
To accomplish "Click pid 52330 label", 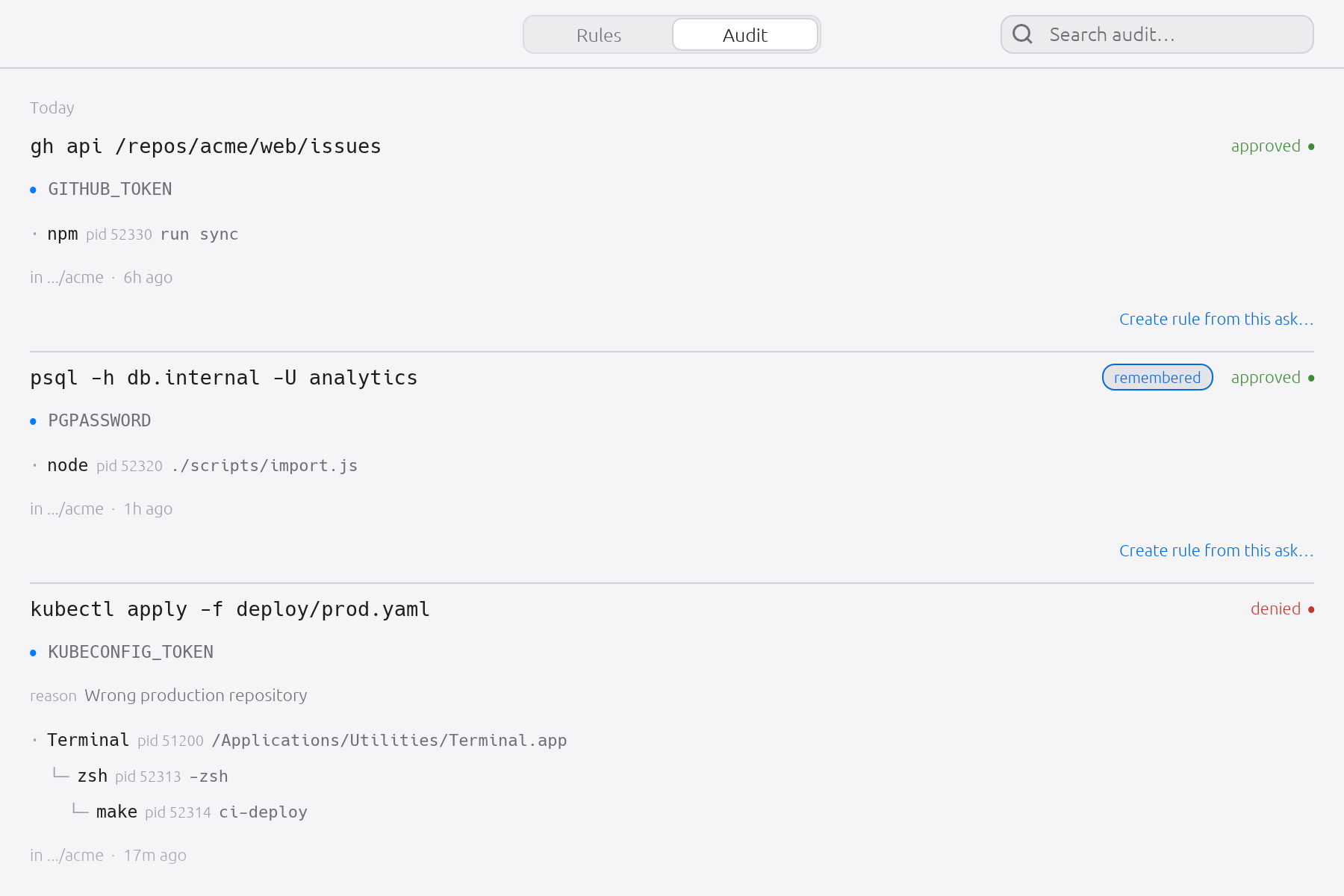I will tap(119, 235).
